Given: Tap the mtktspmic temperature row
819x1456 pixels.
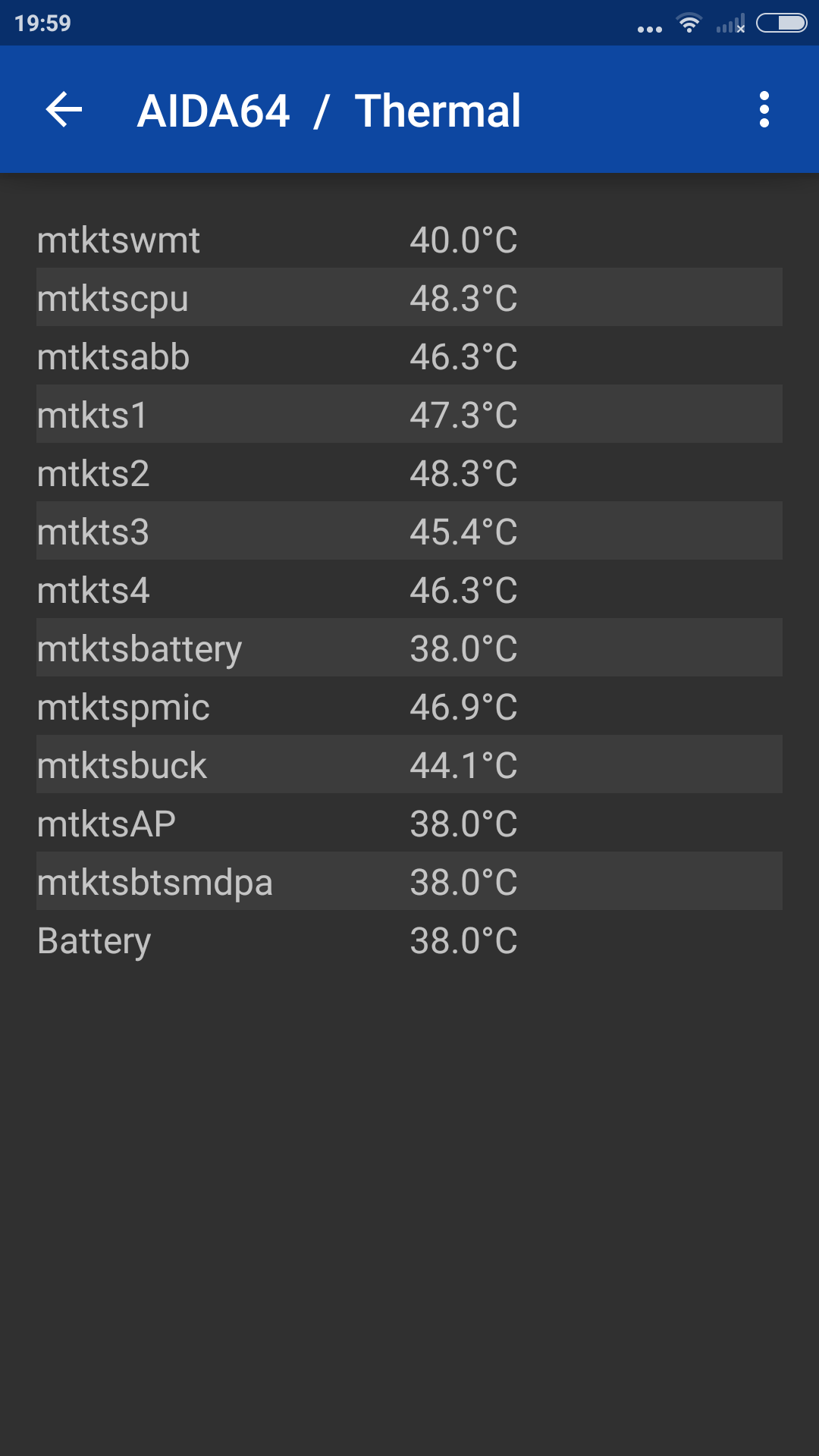Looking at the screenshot, I should tap(409, 707).
